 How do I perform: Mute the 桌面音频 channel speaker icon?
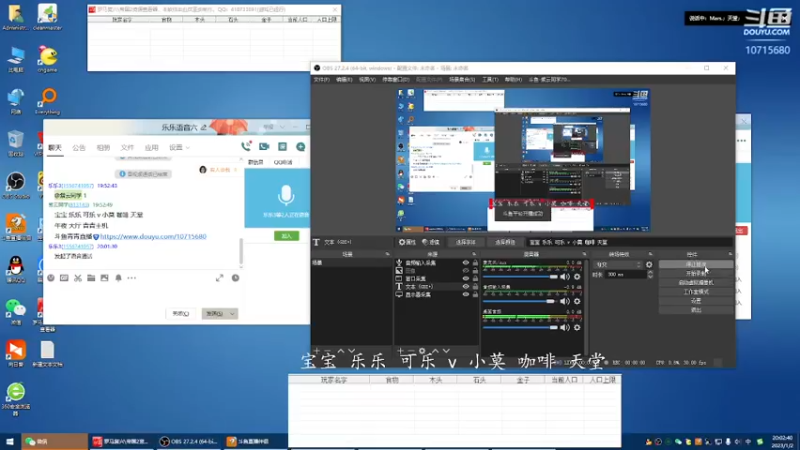pyautogui.click(x=564, y=328)
